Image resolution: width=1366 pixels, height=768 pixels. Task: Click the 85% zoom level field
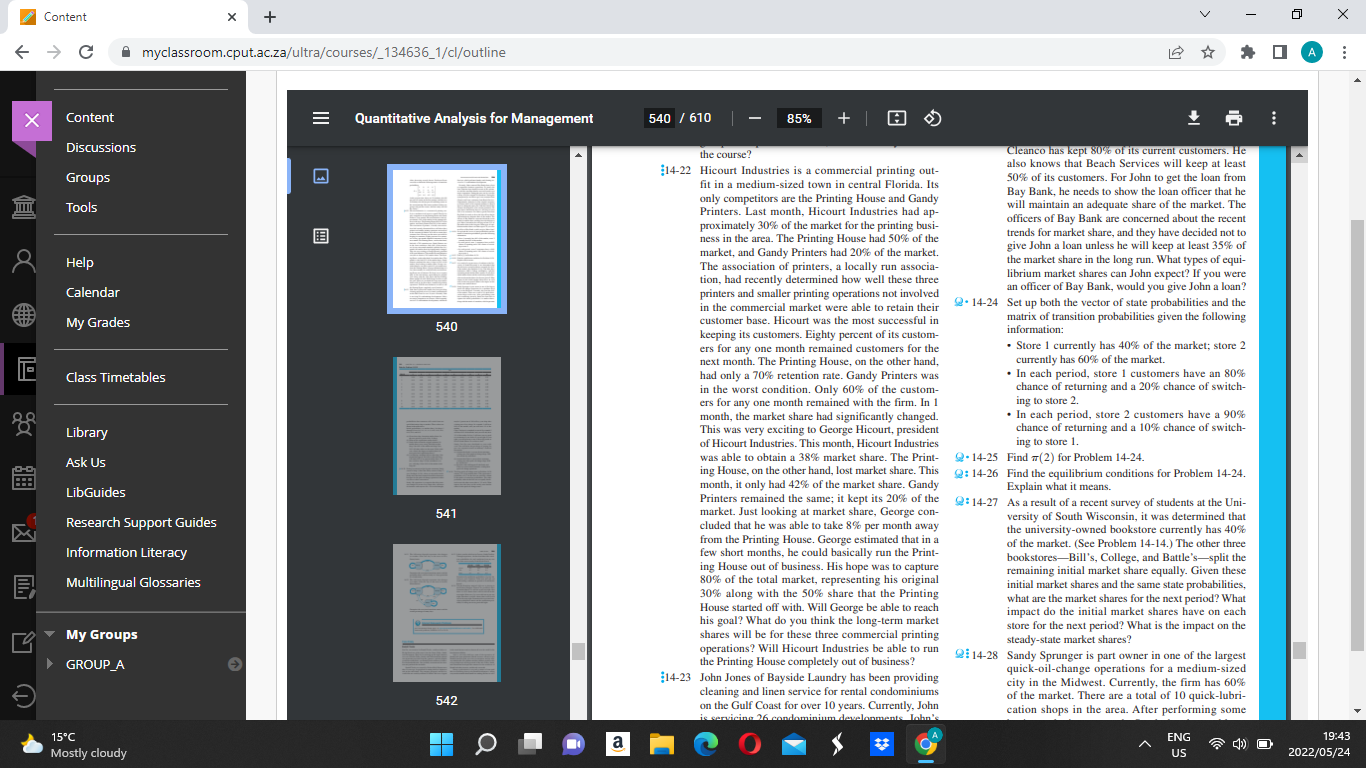[x=799, y=118]
